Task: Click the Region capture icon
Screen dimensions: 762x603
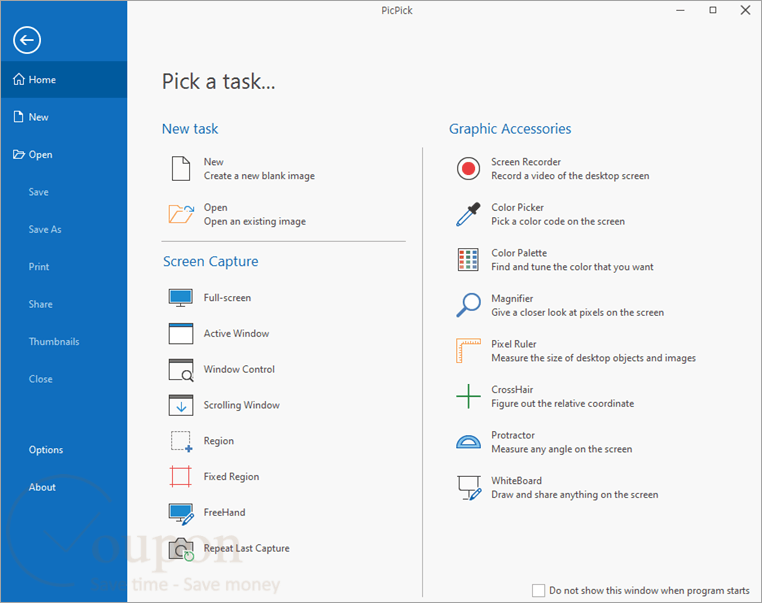Action: (181, 441)
